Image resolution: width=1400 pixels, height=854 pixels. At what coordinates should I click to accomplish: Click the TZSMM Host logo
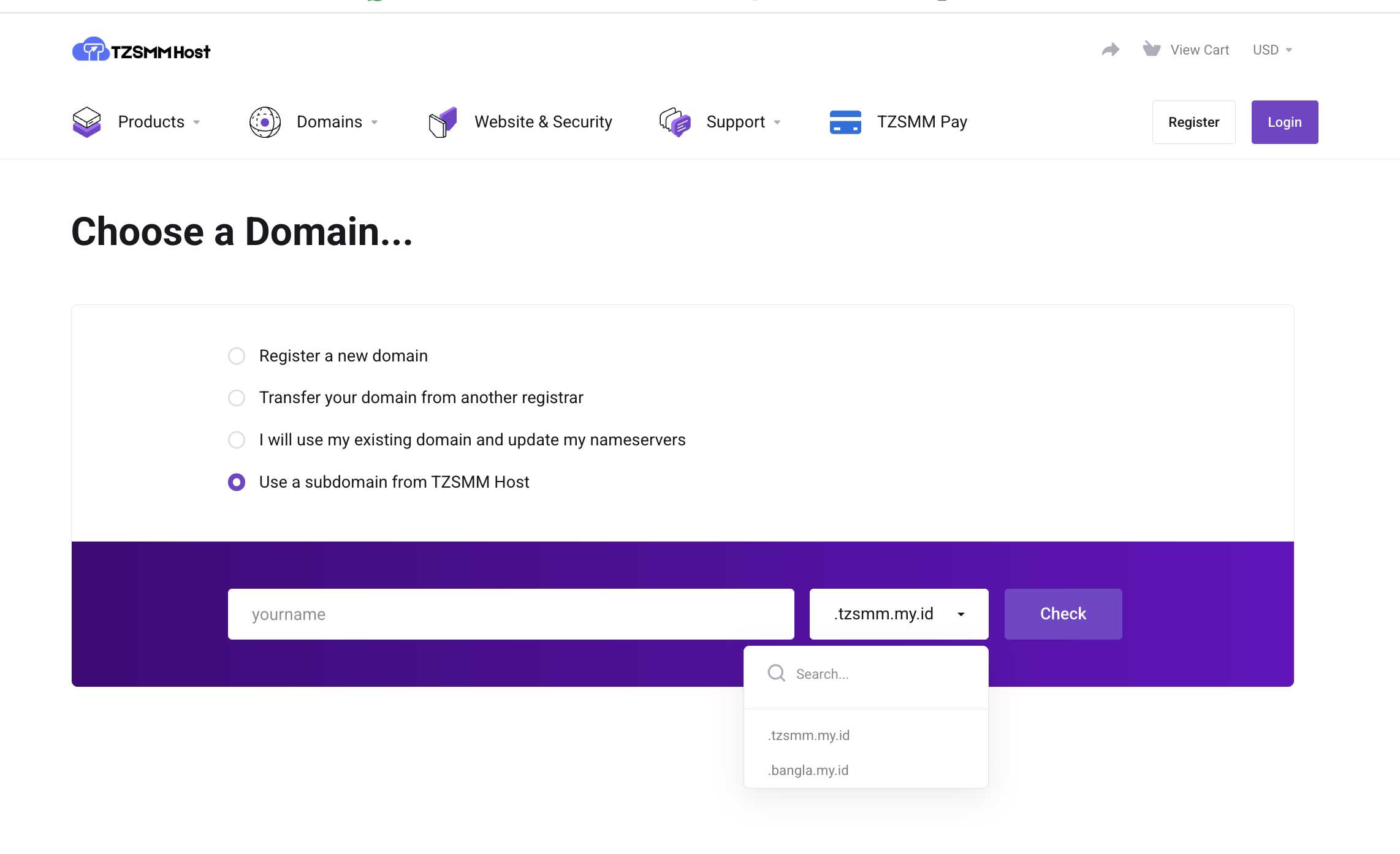click(140, 50)
